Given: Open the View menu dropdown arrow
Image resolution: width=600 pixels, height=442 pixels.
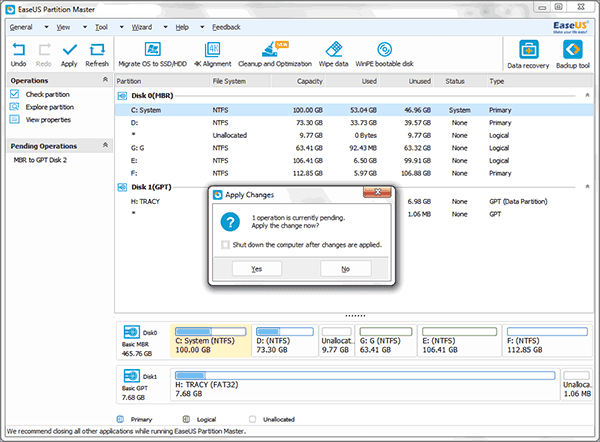Looking at the screenshot, I should click(85, 27).
